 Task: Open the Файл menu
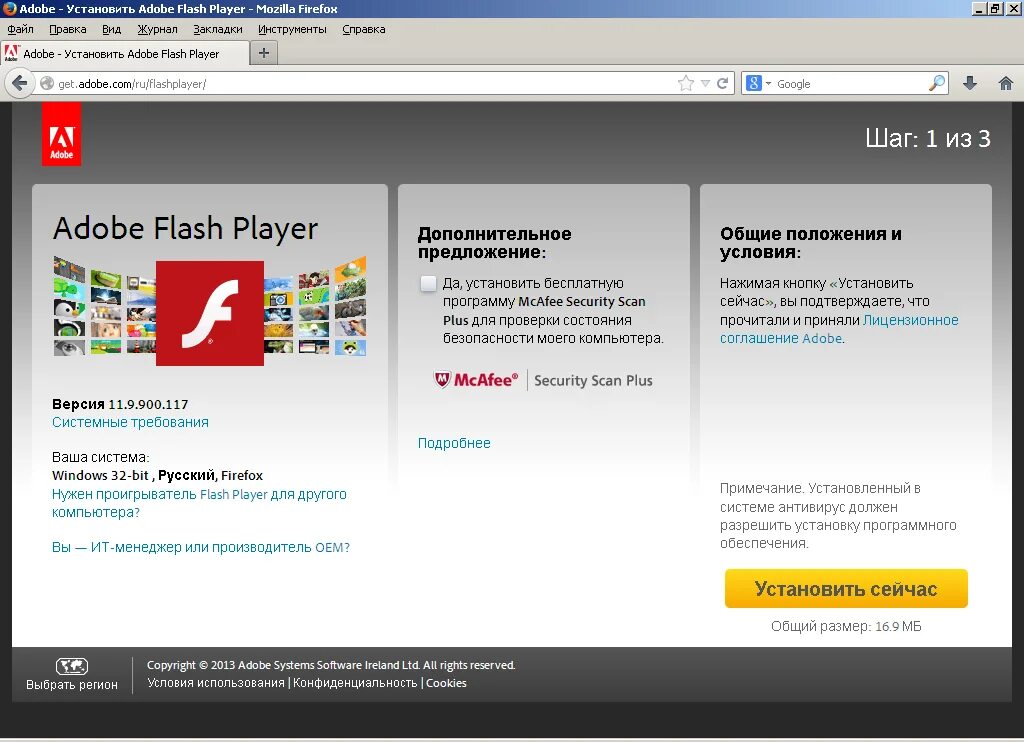click(20, 29)
